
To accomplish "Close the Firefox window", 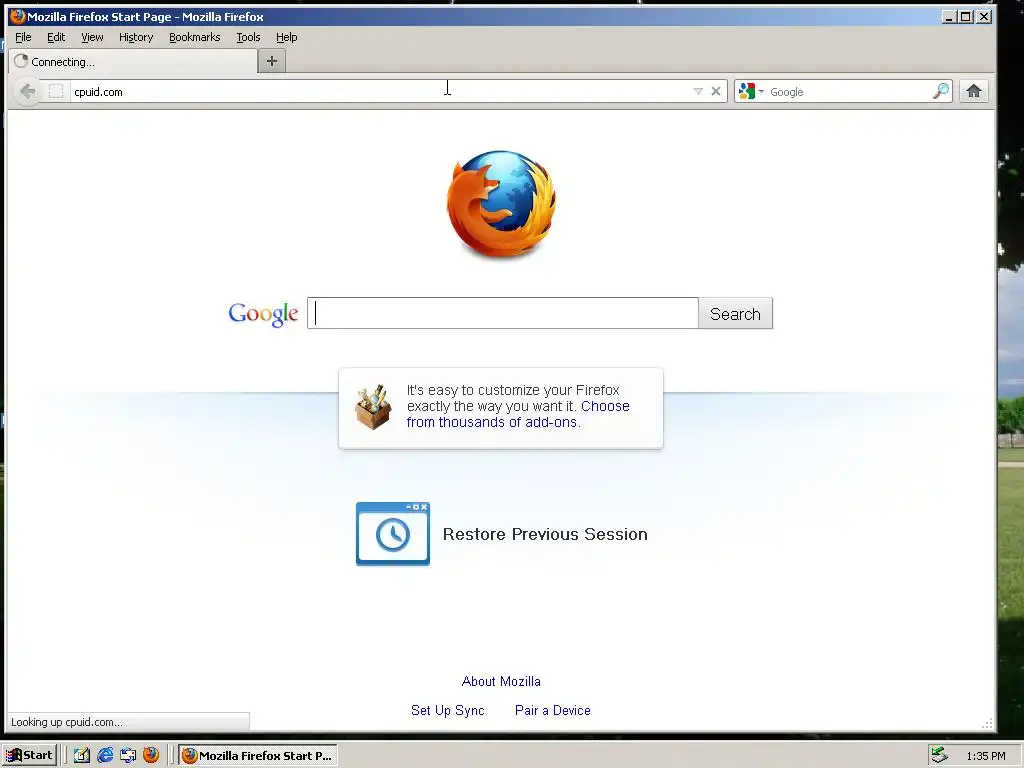I will (x=984, y=17).
